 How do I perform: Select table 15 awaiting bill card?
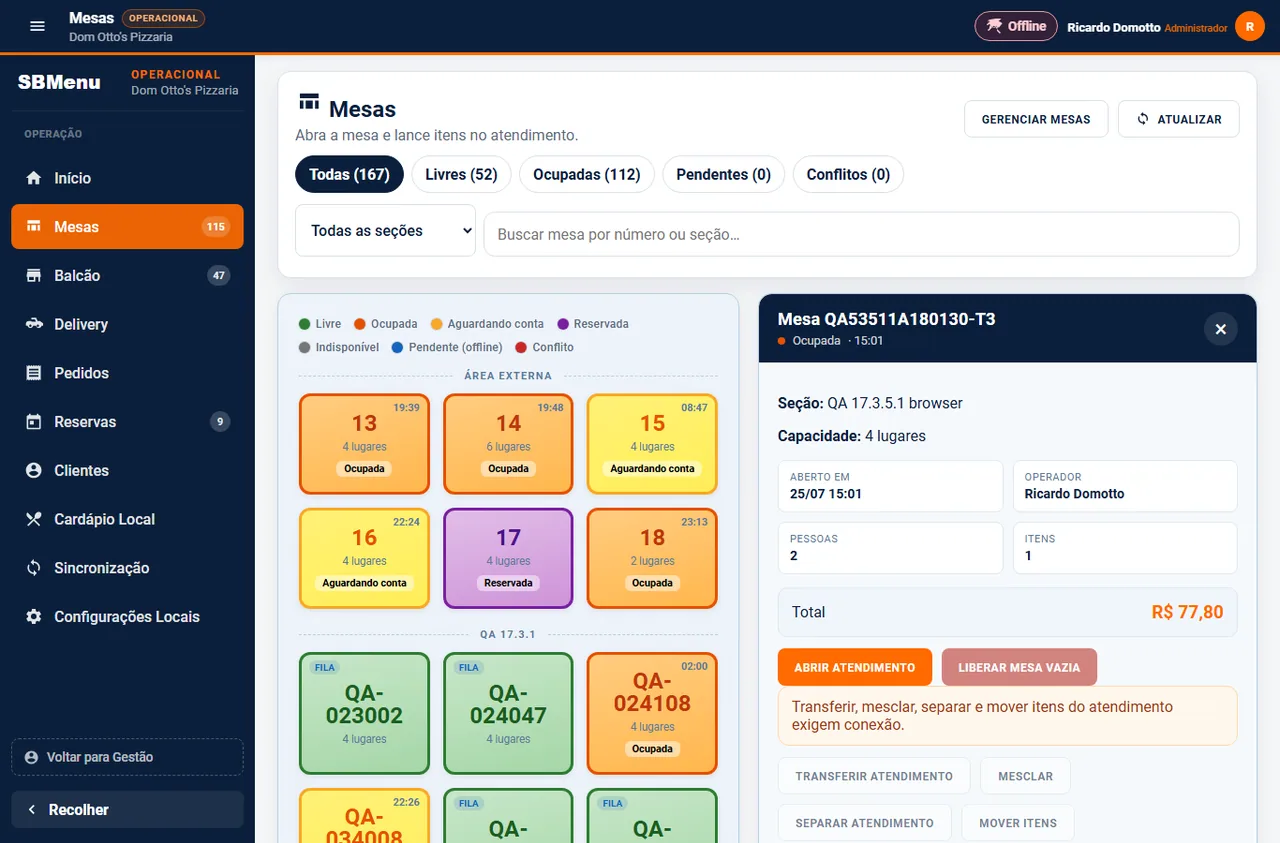coord(652,444)
